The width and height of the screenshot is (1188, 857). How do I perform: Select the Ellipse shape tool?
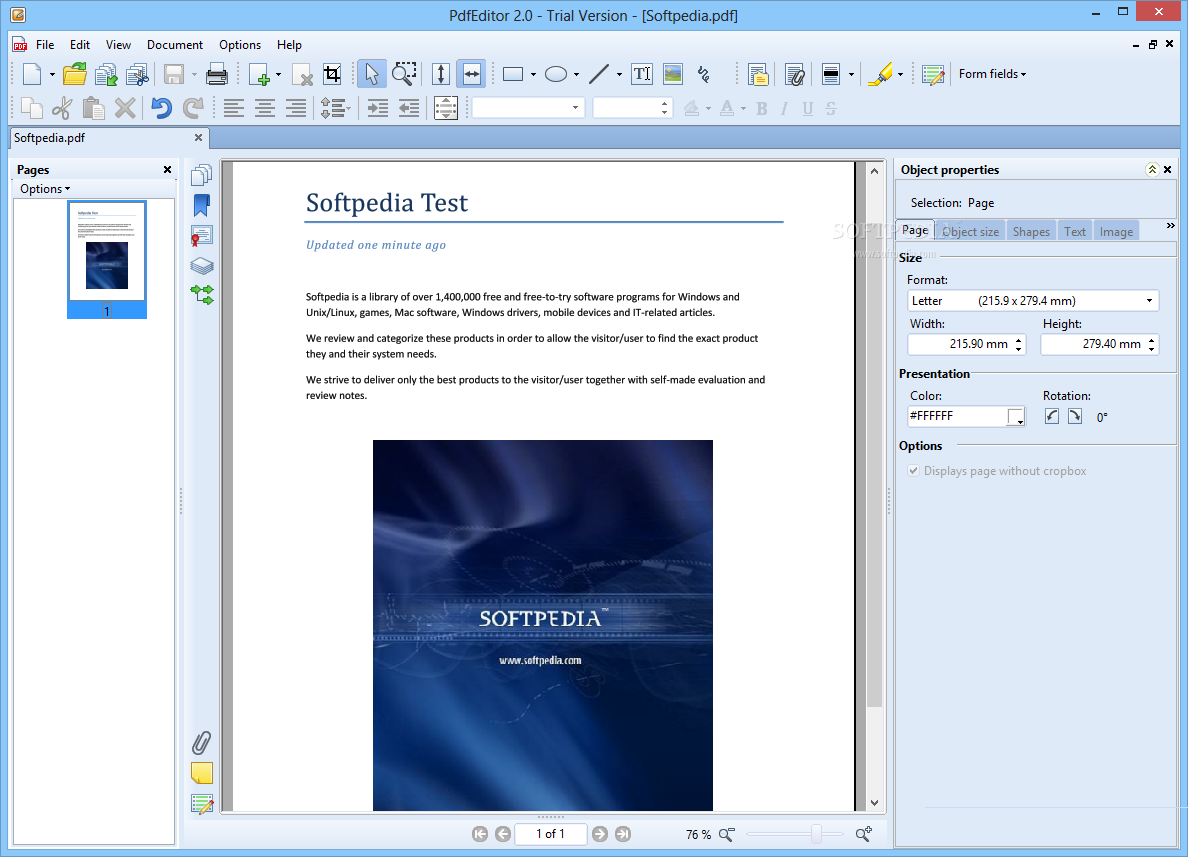tap(556, 74)
